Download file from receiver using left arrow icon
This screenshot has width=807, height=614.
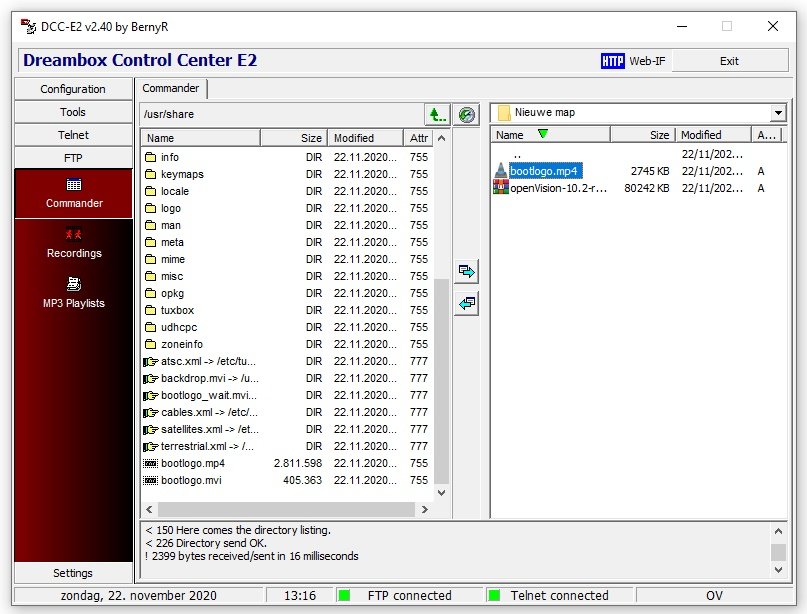click(466, 303)
